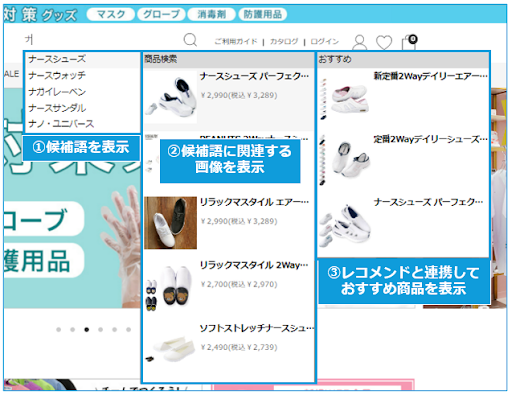512x395 pixels.
Task: Open ソフトストレッチナースシュ product title
Action: pos(257,328)
